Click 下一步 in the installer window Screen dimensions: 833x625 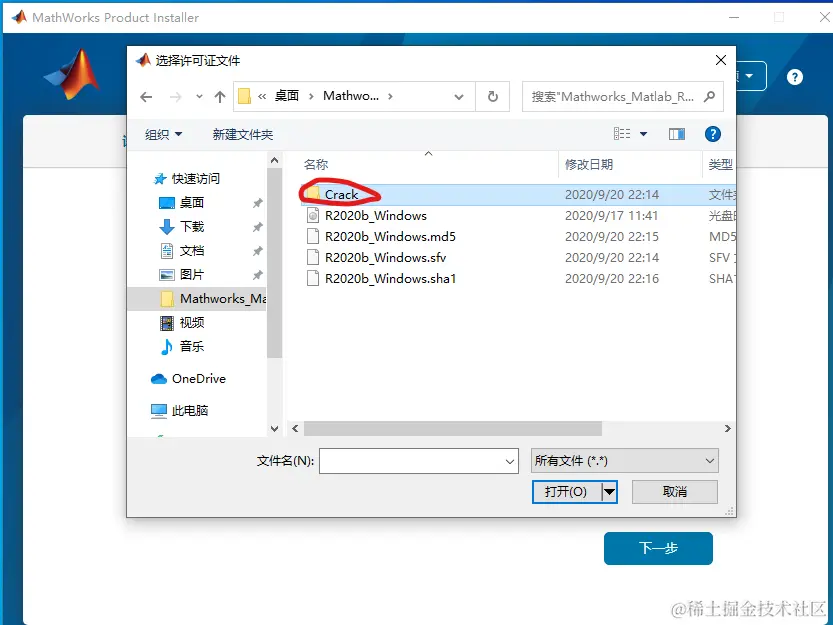[658, 548]
